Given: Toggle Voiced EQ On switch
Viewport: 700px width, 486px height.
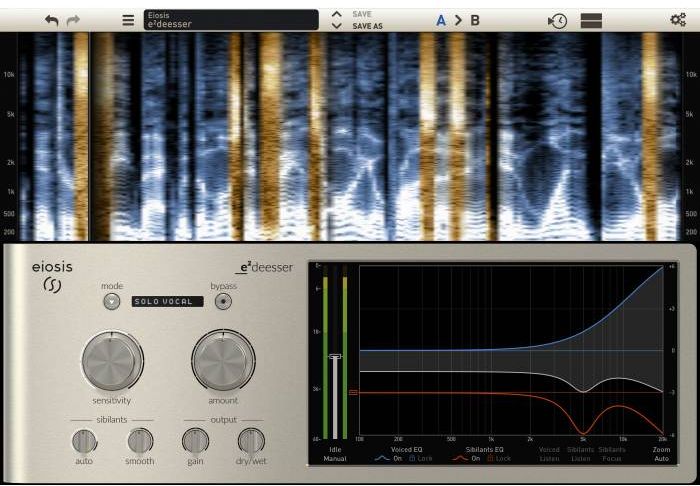Looking at the screenshot, I should (398, 458).
